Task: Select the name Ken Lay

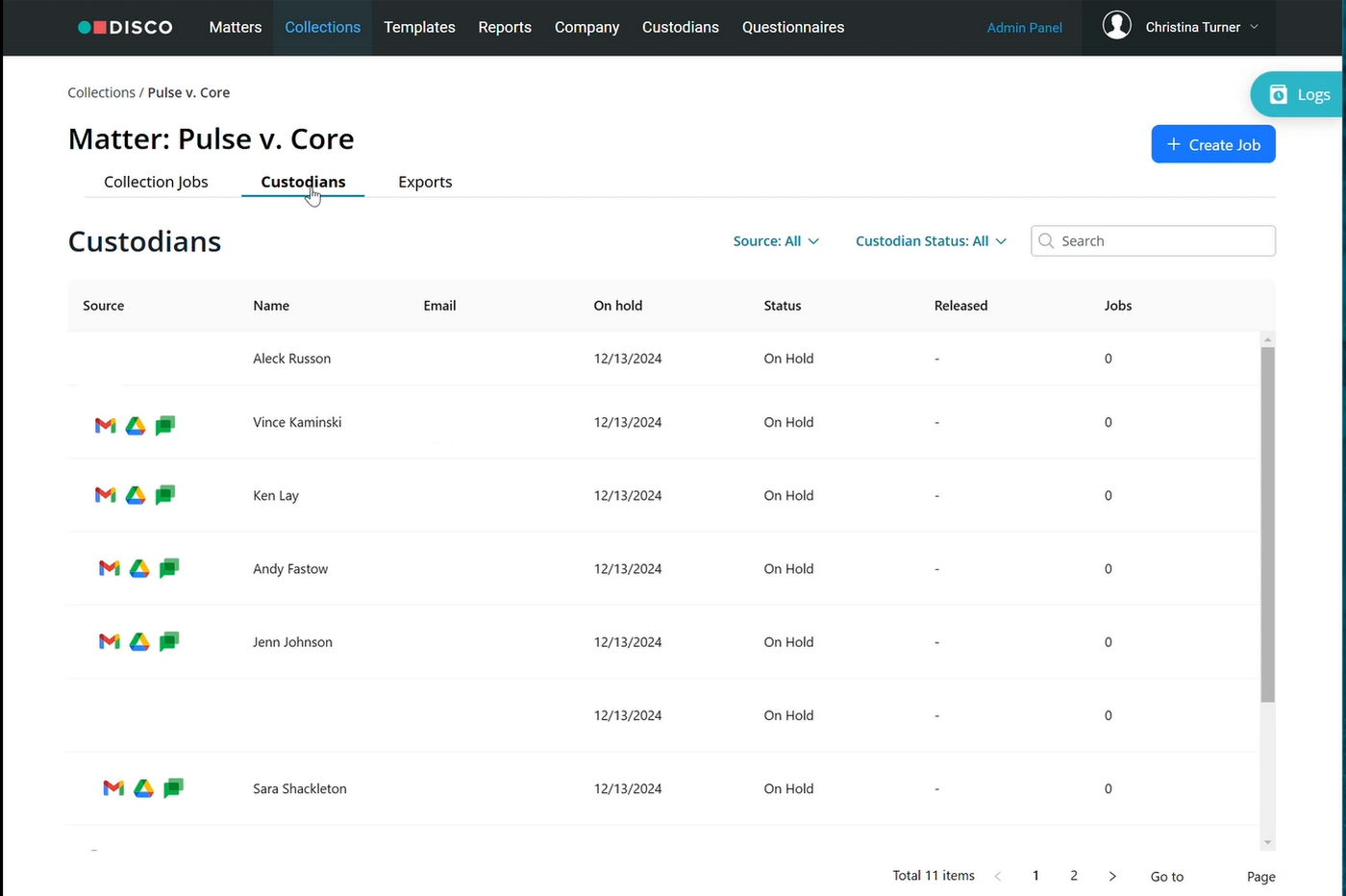Action: [276, 495]
